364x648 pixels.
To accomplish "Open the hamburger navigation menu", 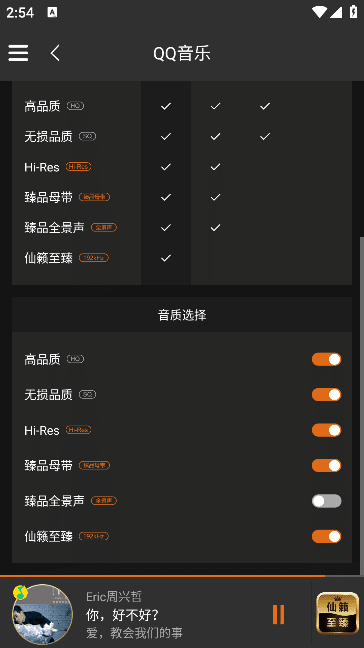I will [x=18, y=53].
